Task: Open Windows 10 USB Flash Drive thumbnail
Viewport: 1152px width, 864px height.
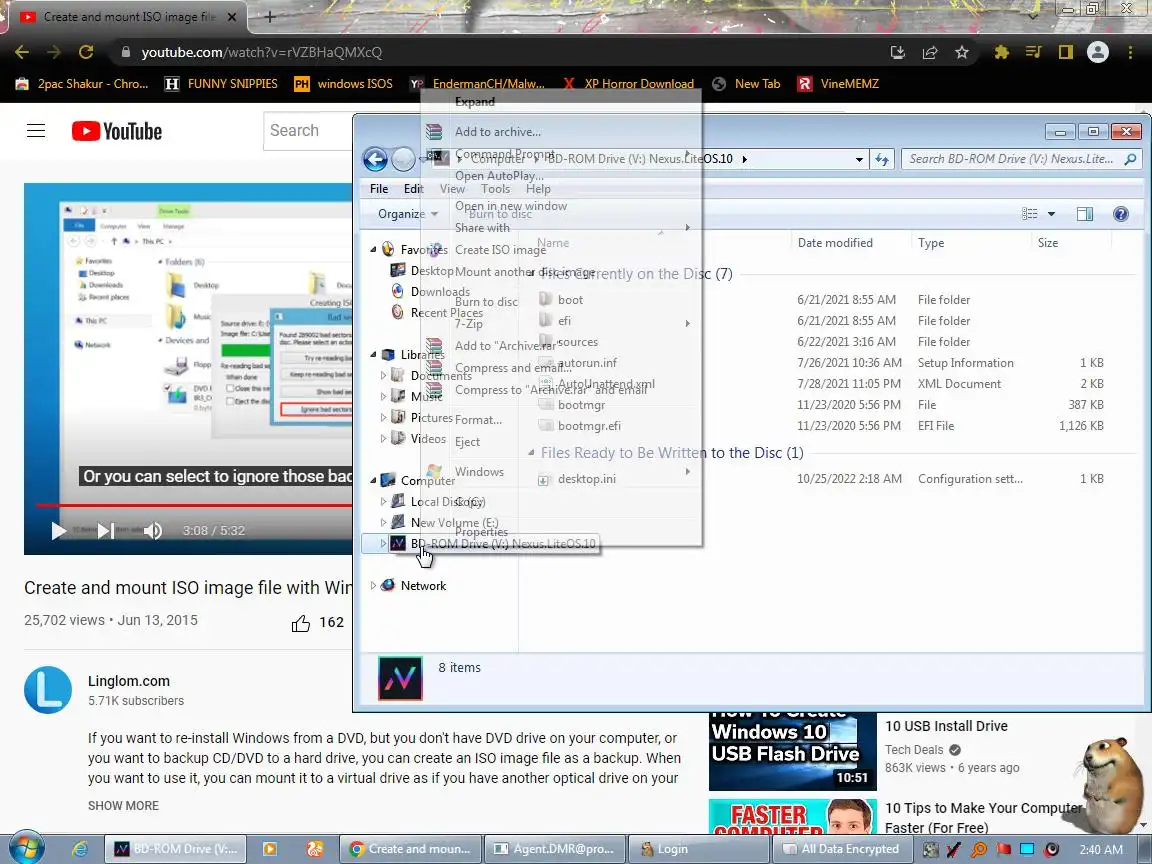Action: [x=792, y=751]
